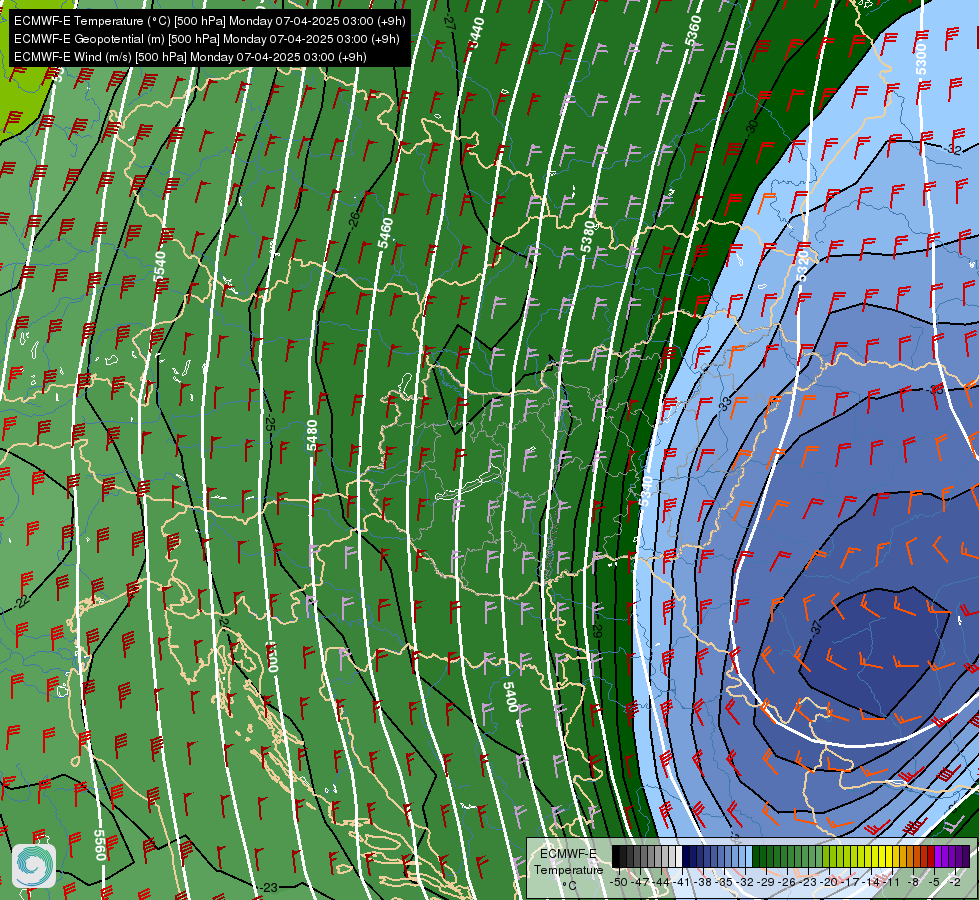Click the 5320 geopotential contour label
Screen dimensions: 979x900
tap(803, 265)
